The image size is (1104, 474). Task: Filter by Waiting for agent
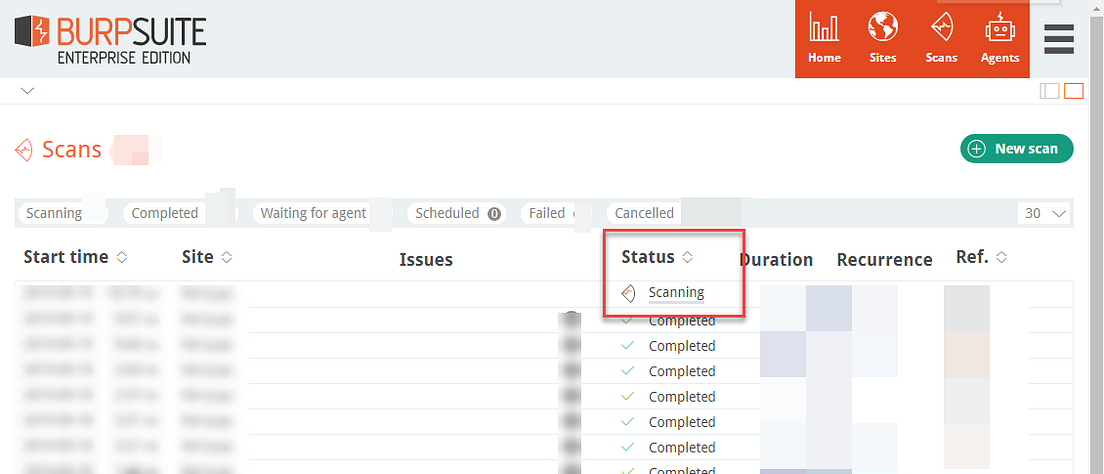pyautogui.click(x=322, y=213)
